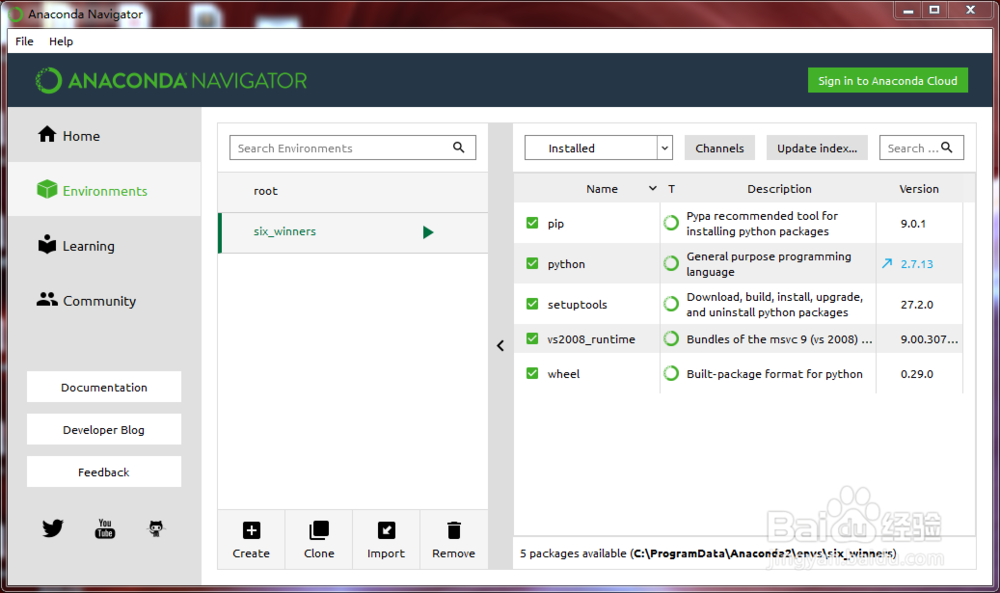Screen dimensions: 1000x593
Task: Click the pip version 9.0.1 cell
Action: coord(913,224)
